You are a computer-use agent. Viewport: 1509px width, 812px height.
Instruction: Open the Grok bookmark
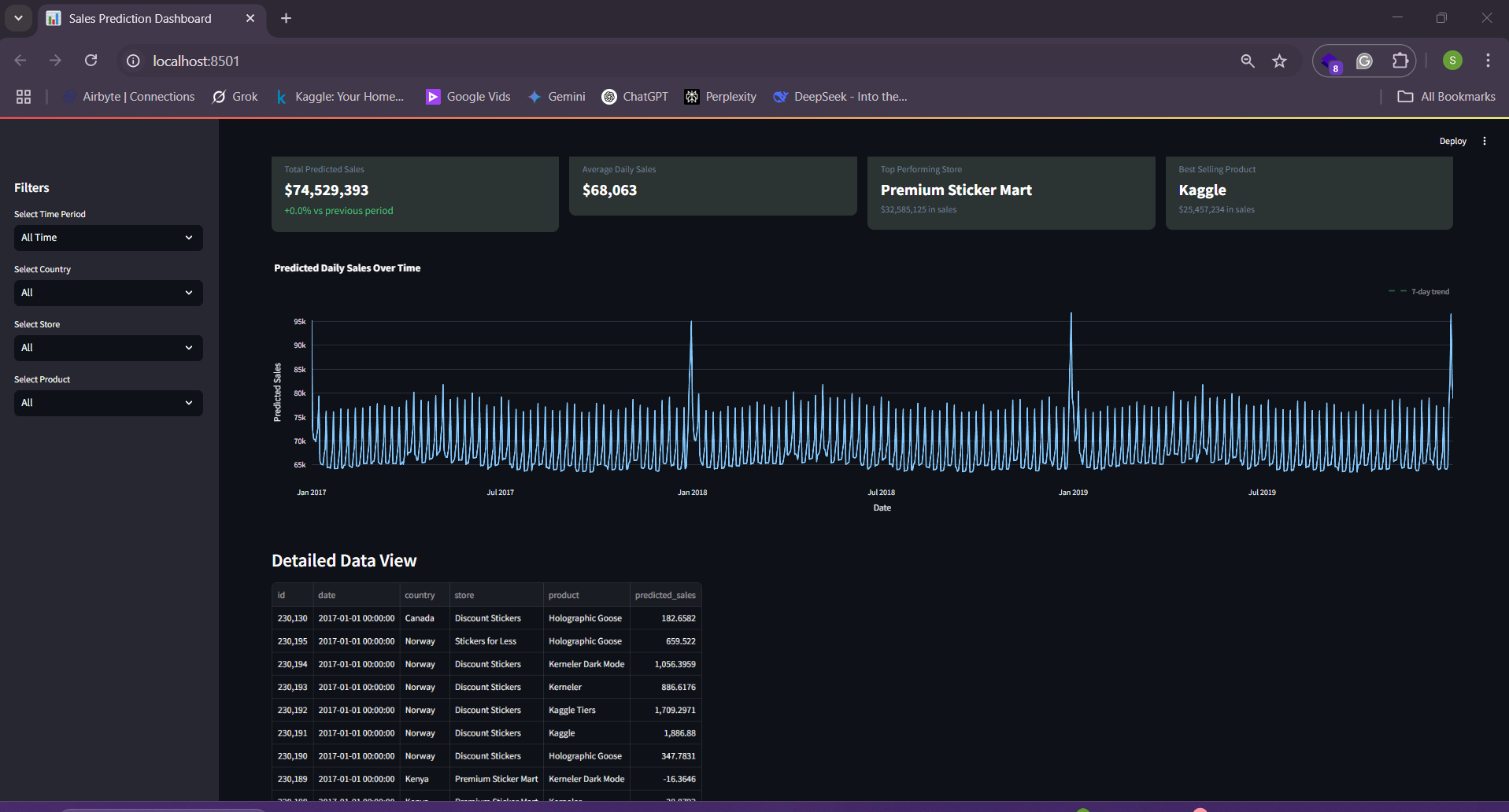coord(235,97)
